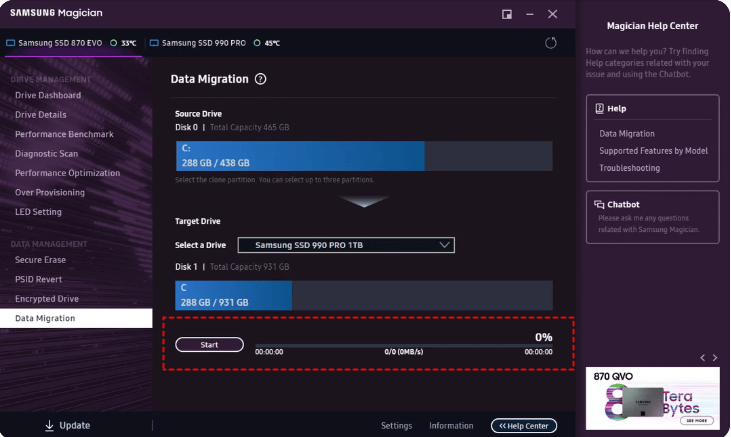Click the Target Drive label
This screenshot has width=731, height=437.
click(x=198, y=221)
